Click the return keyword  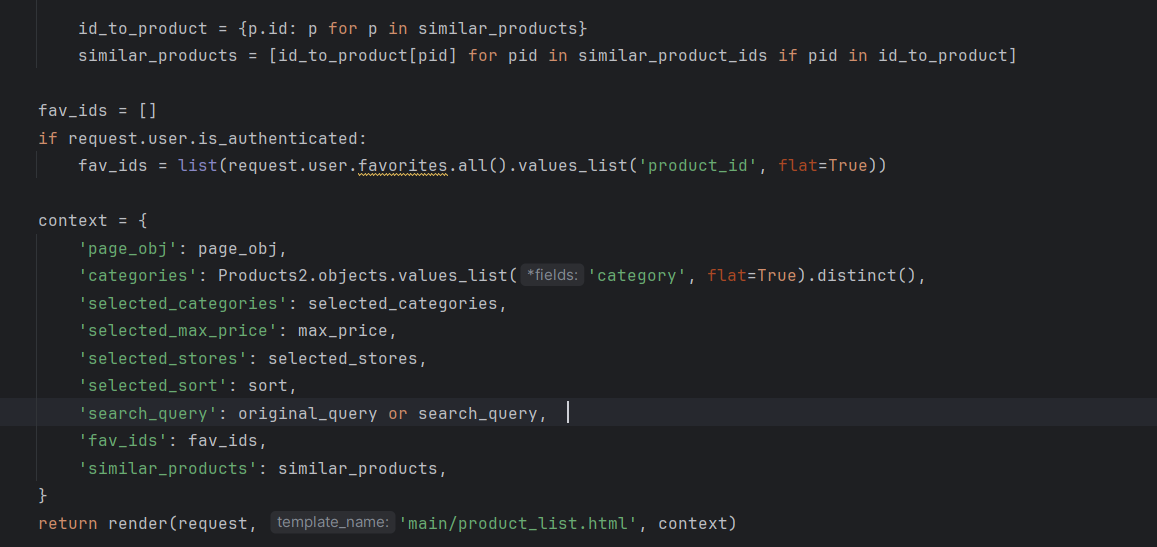tap(68, 523)
